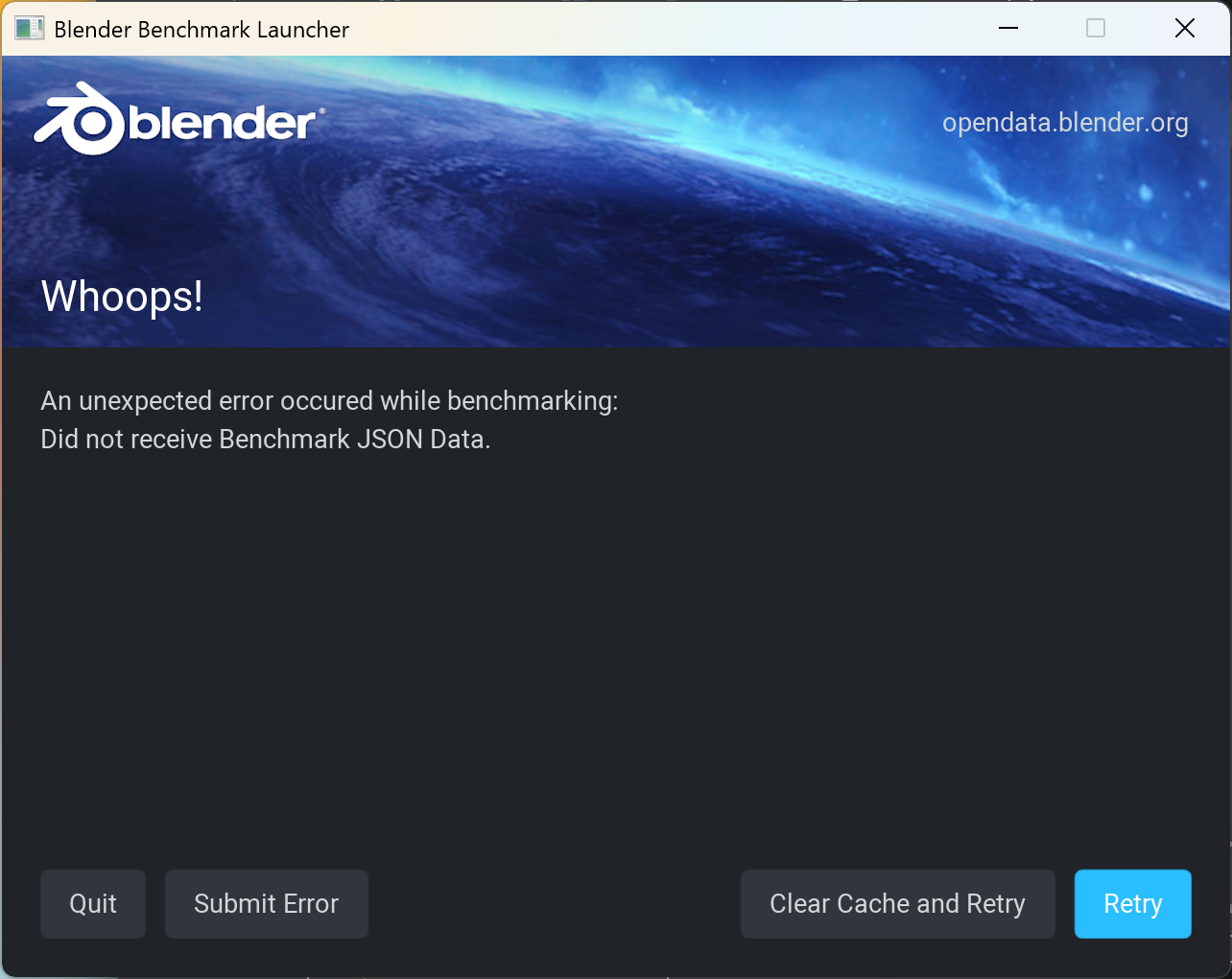The width and height of the screenshot is (1232, 979).
Task: Close the Blender Benchmark Launcher window
Action: click(1185, 29)
